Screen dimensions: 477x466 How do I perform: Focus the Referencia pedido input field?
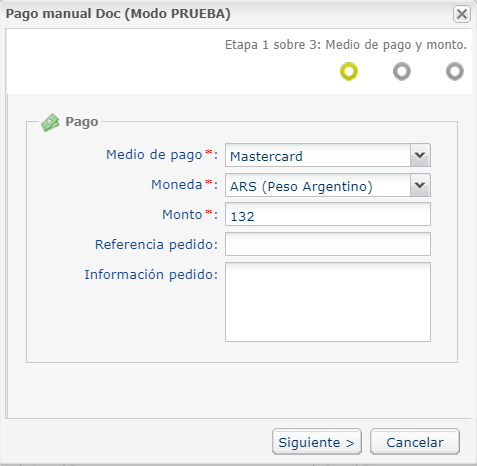point(328,244)
